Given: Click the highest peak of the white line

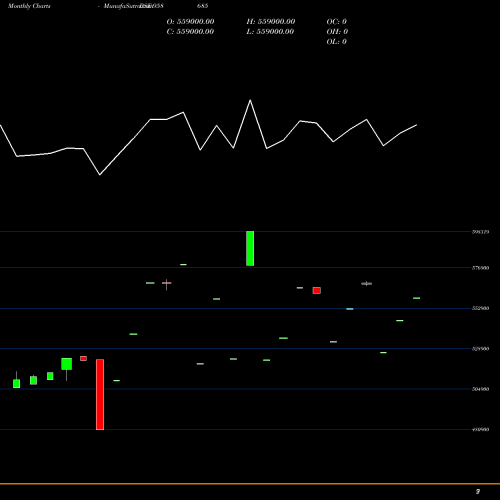Looking at the screenshot, I should (250, 100).
